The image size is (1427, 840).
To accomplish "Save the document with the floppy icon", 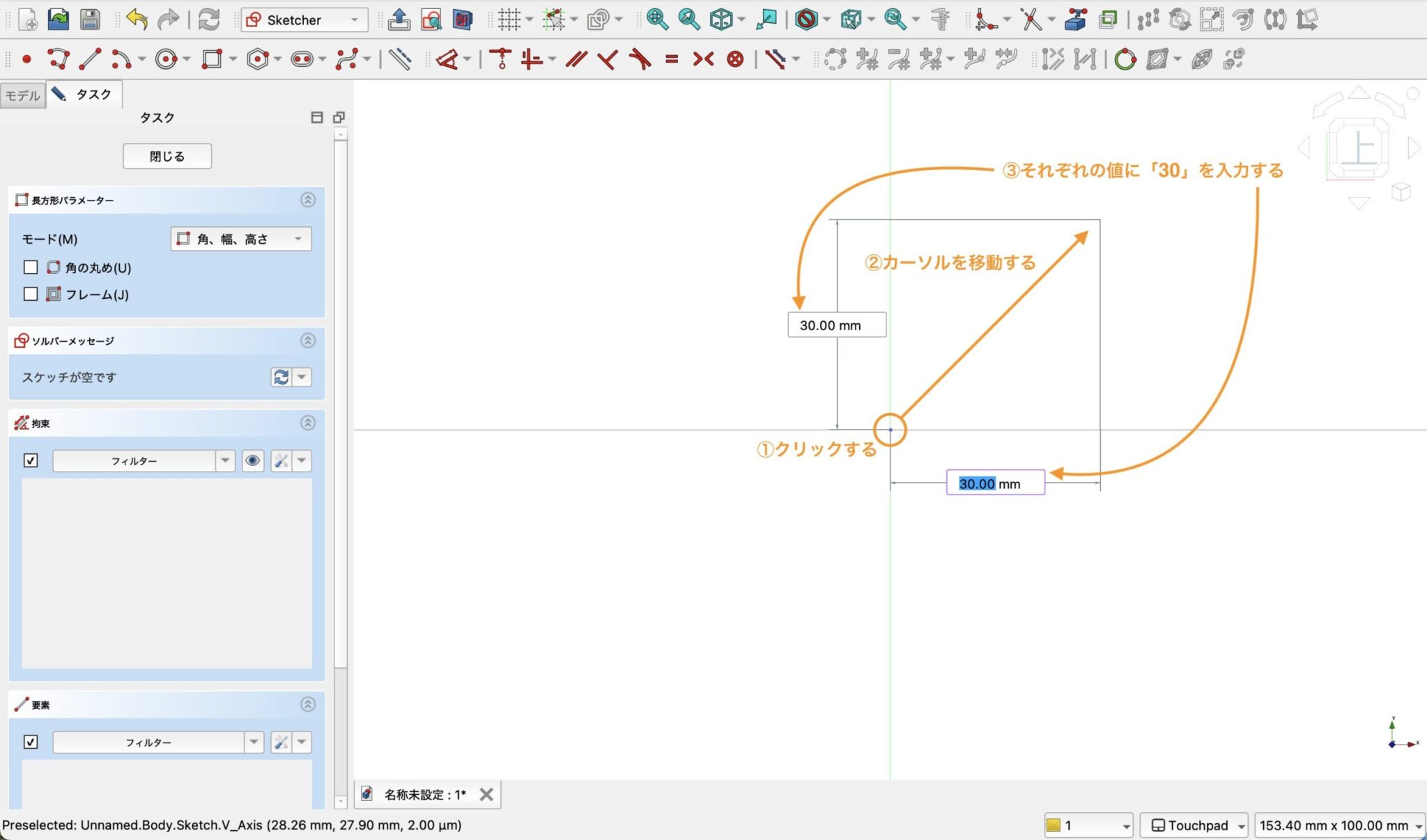I will coord(90,20).
